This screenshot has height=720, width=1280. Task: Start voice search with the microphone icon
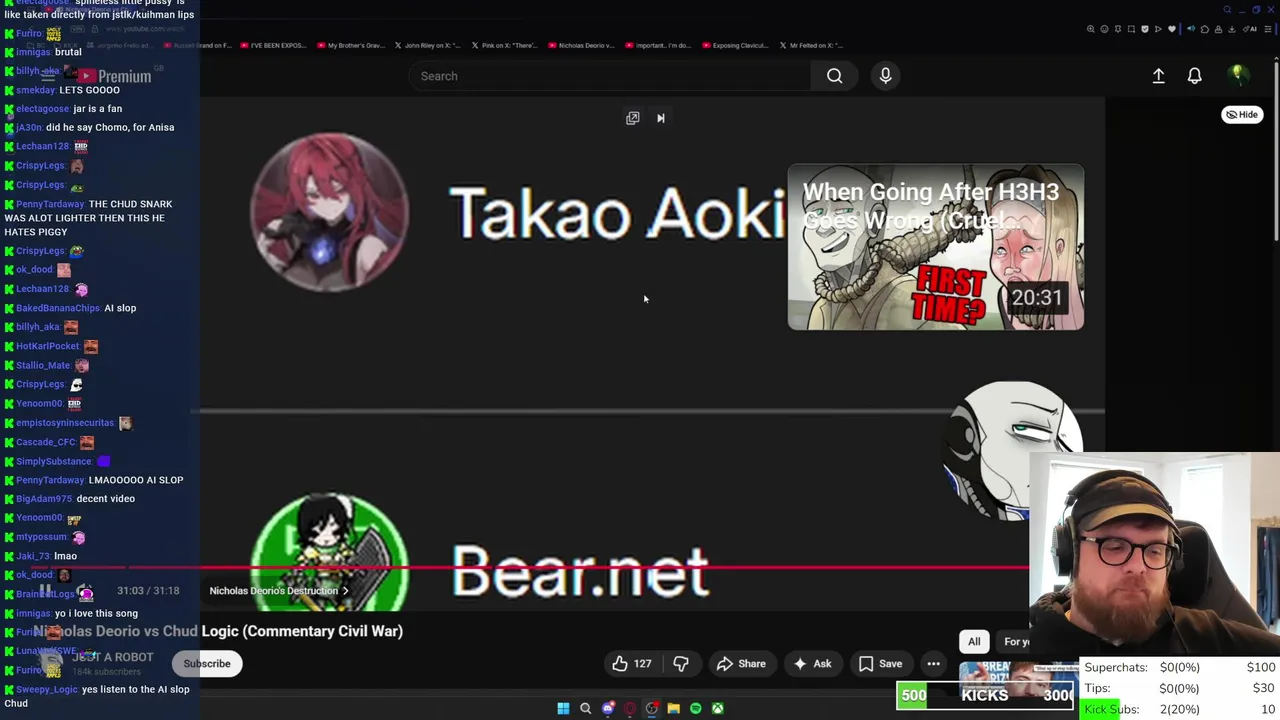pos(885,76)
